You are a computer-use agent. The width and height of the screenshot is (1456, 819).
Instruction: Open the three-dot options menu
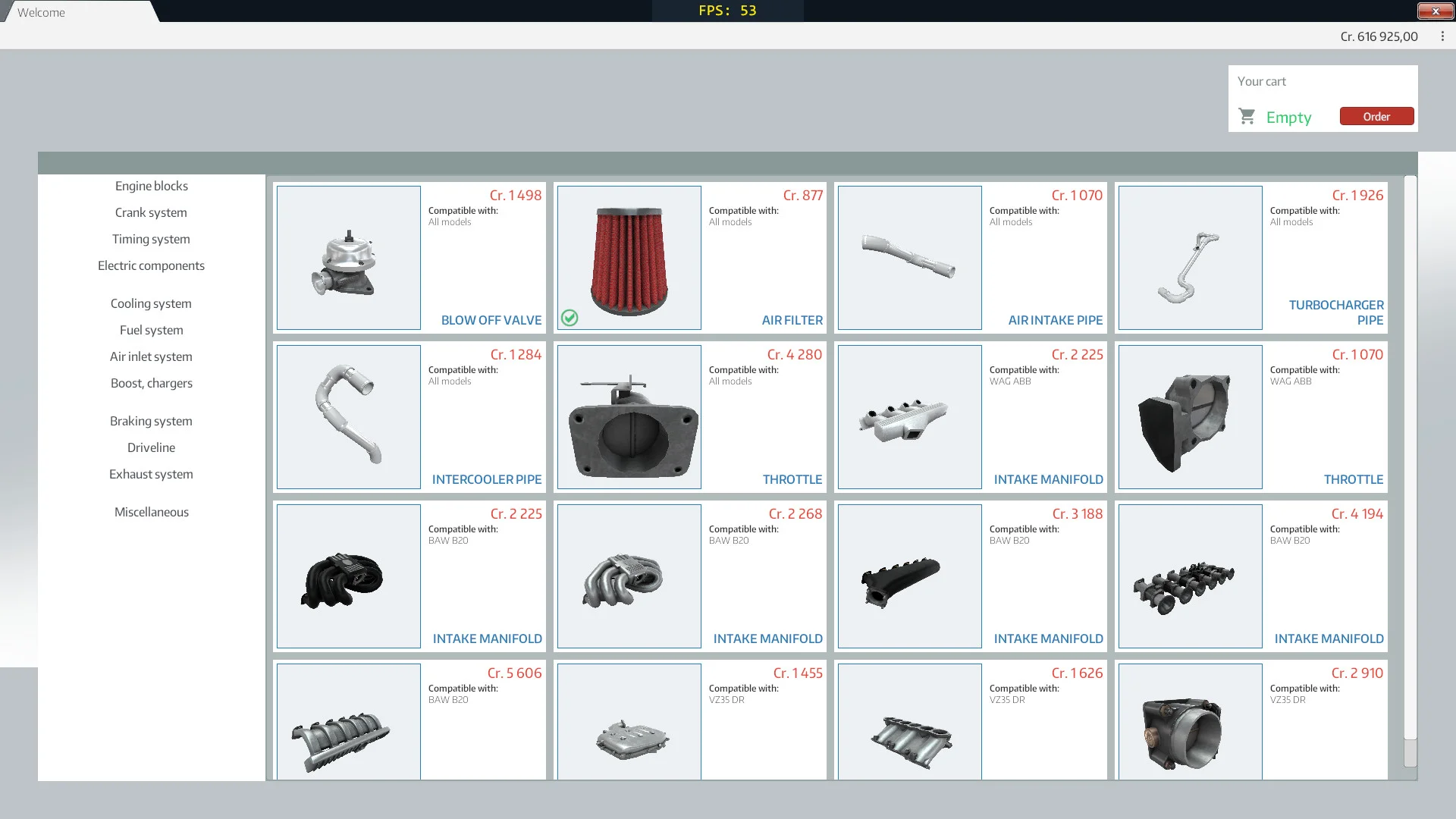[1442, 36]
